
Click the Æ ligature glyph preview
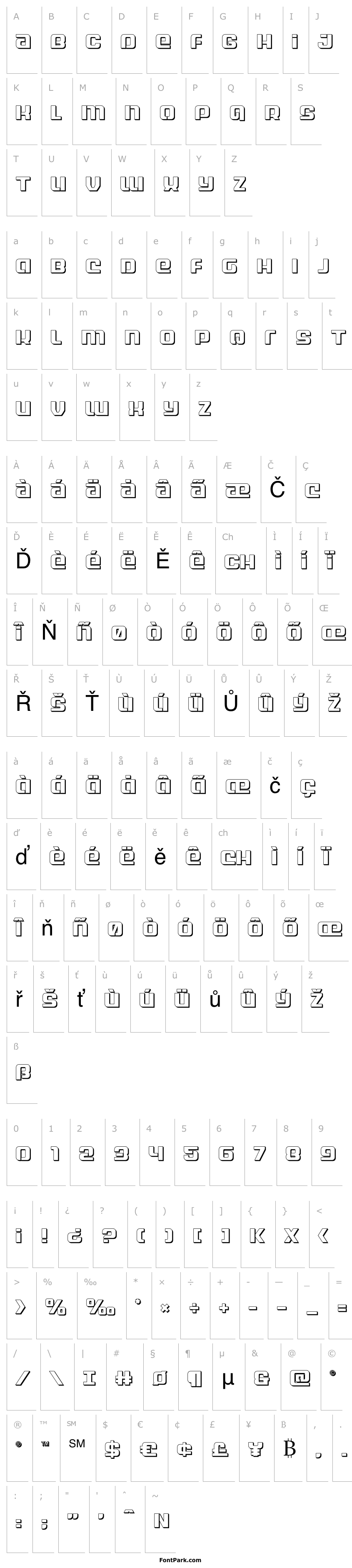pos(237,490)
